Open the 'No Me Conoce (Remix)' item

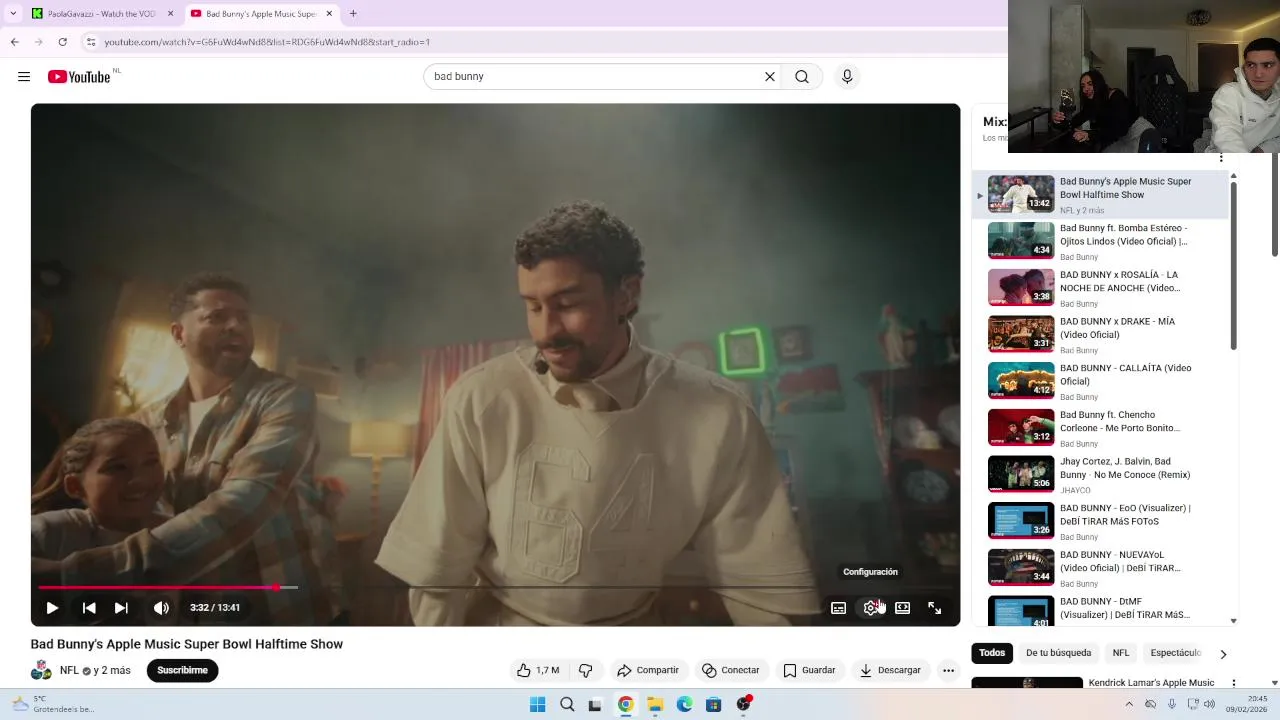(1099, 475)
